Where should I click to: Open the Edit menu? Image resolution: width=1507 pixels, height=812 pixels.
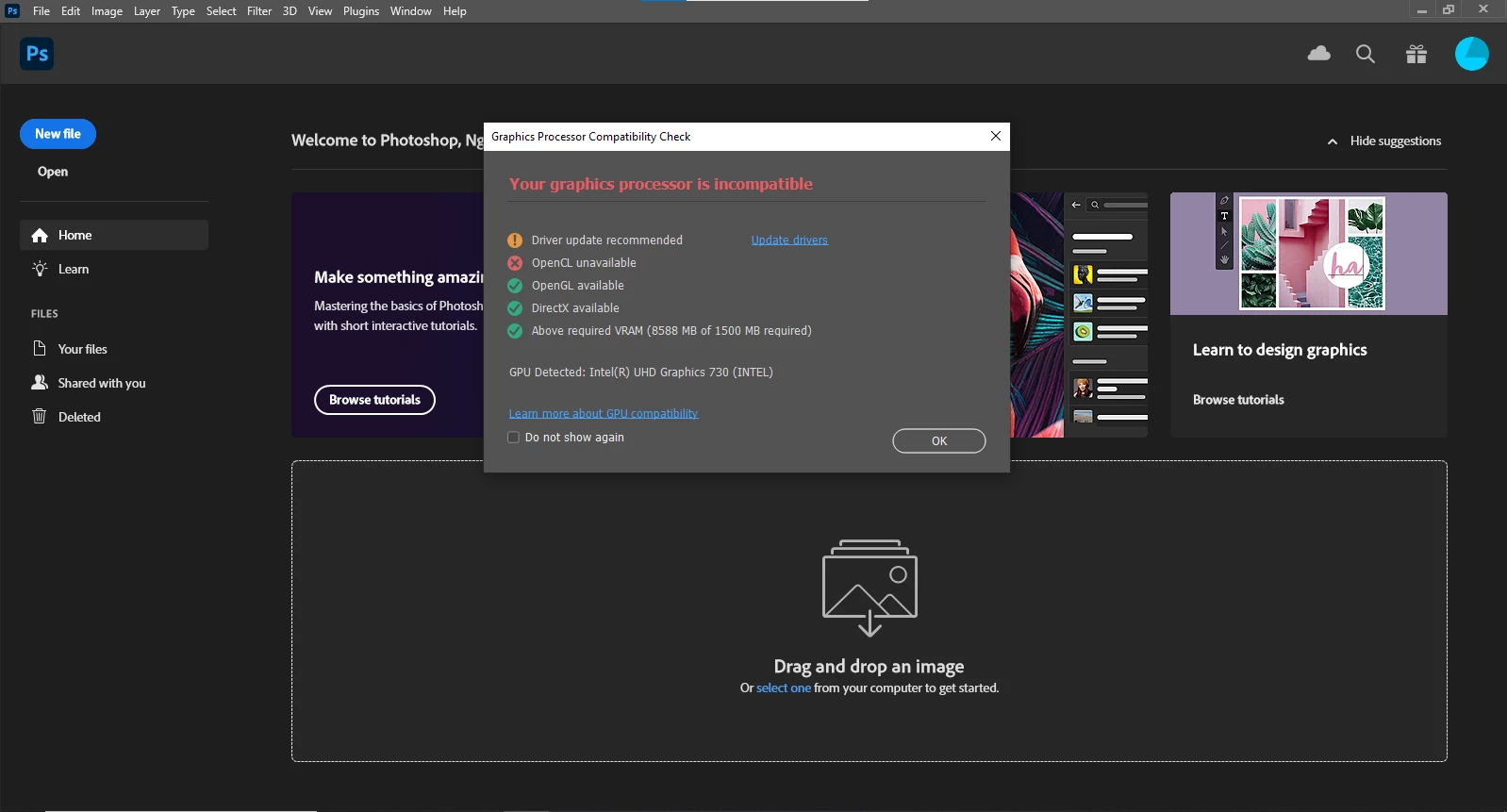pyautogui.click(x=71, y=11)
